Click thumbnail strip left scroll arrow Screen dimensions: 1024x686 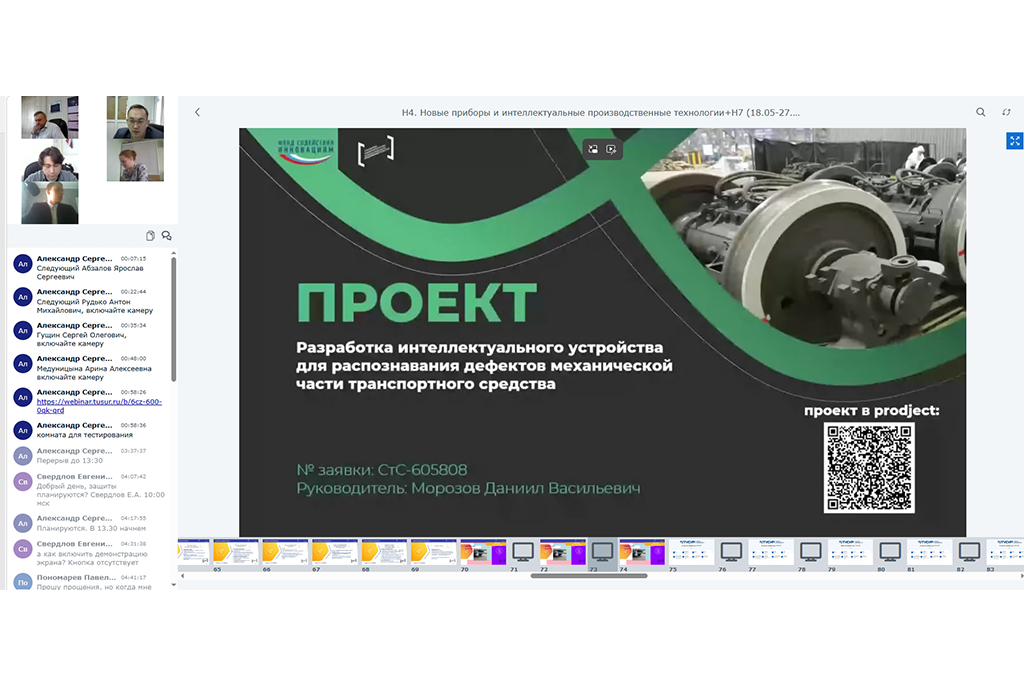182,576
